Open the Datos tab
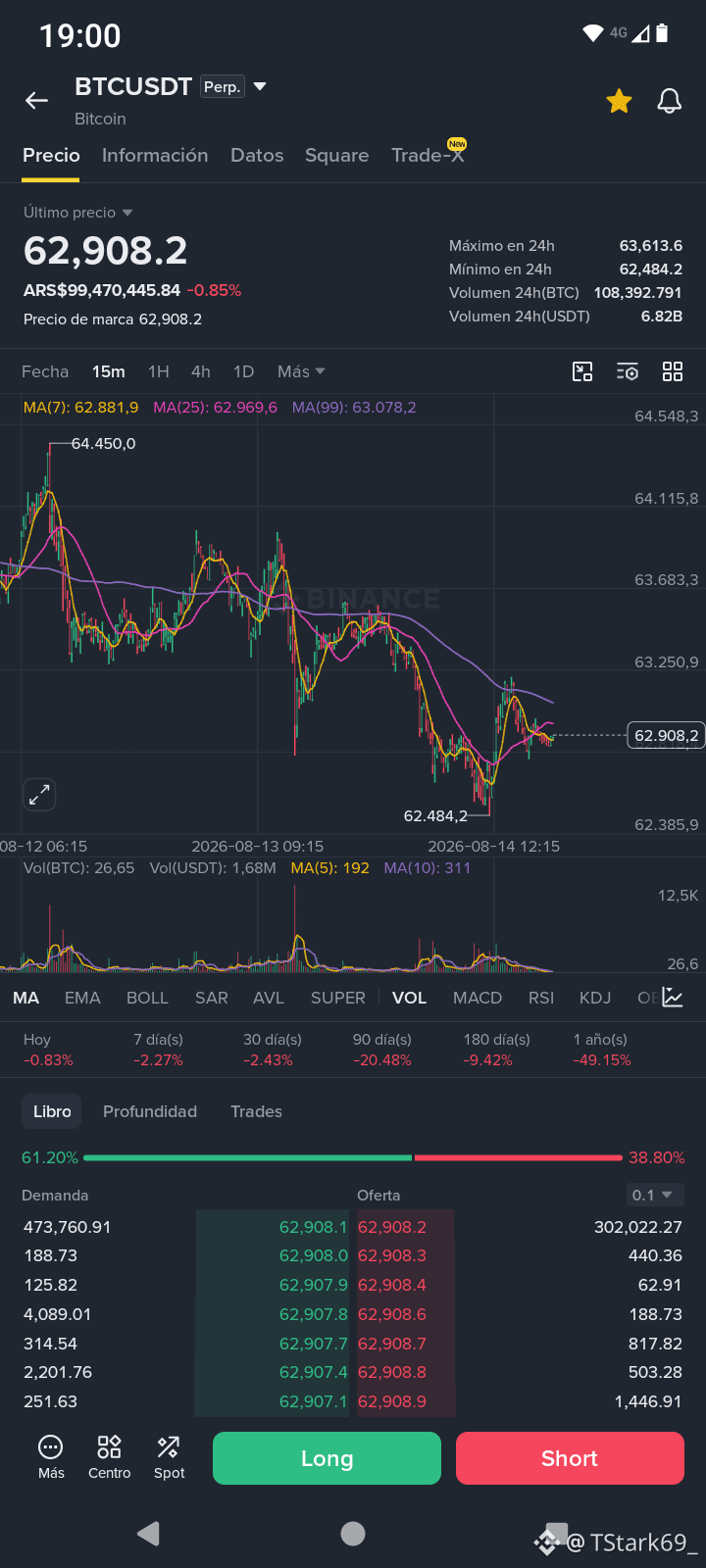706x1568 pixels. (257, 155)
